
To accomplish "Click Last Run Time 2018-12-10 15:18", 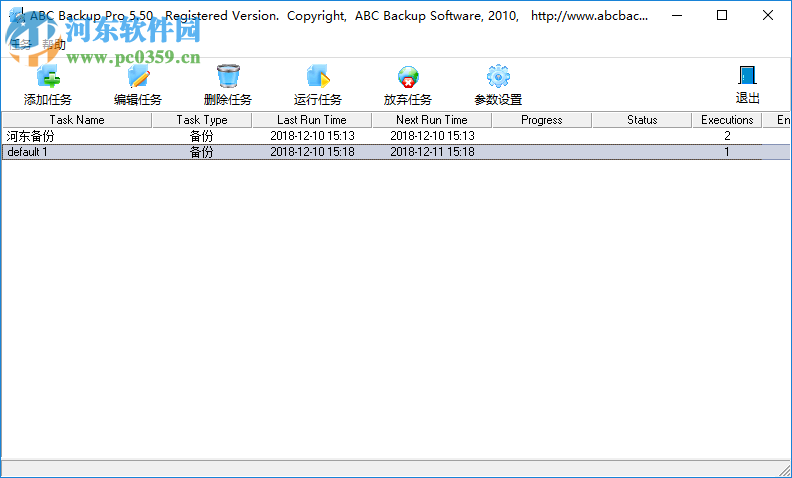I will (x=312, y=152).
